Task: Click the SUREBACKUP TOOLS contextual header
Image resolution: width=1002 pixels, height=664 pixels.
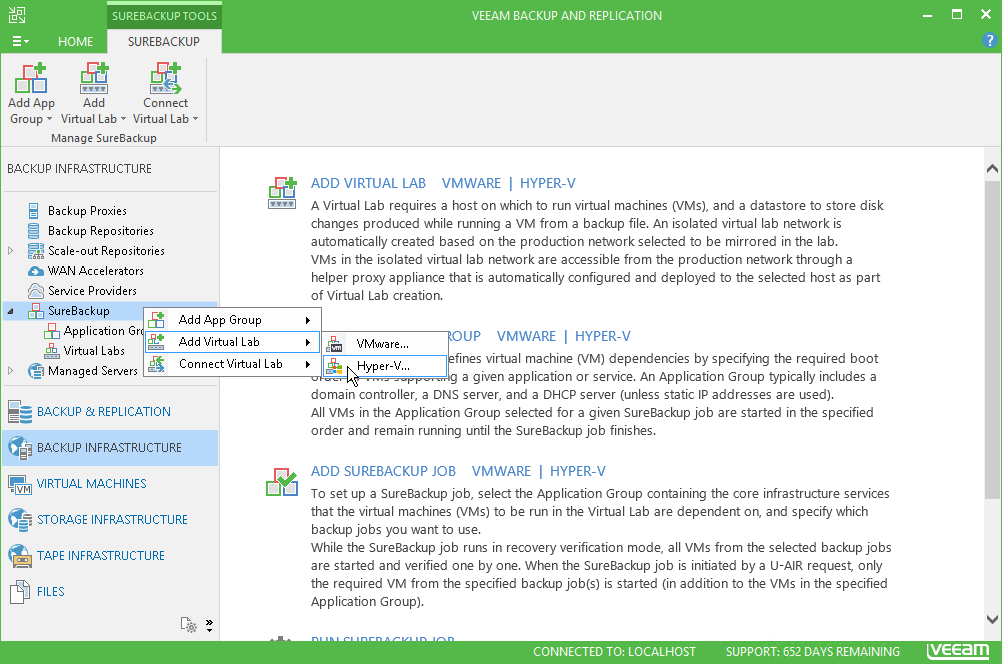Action: (164, 16)
